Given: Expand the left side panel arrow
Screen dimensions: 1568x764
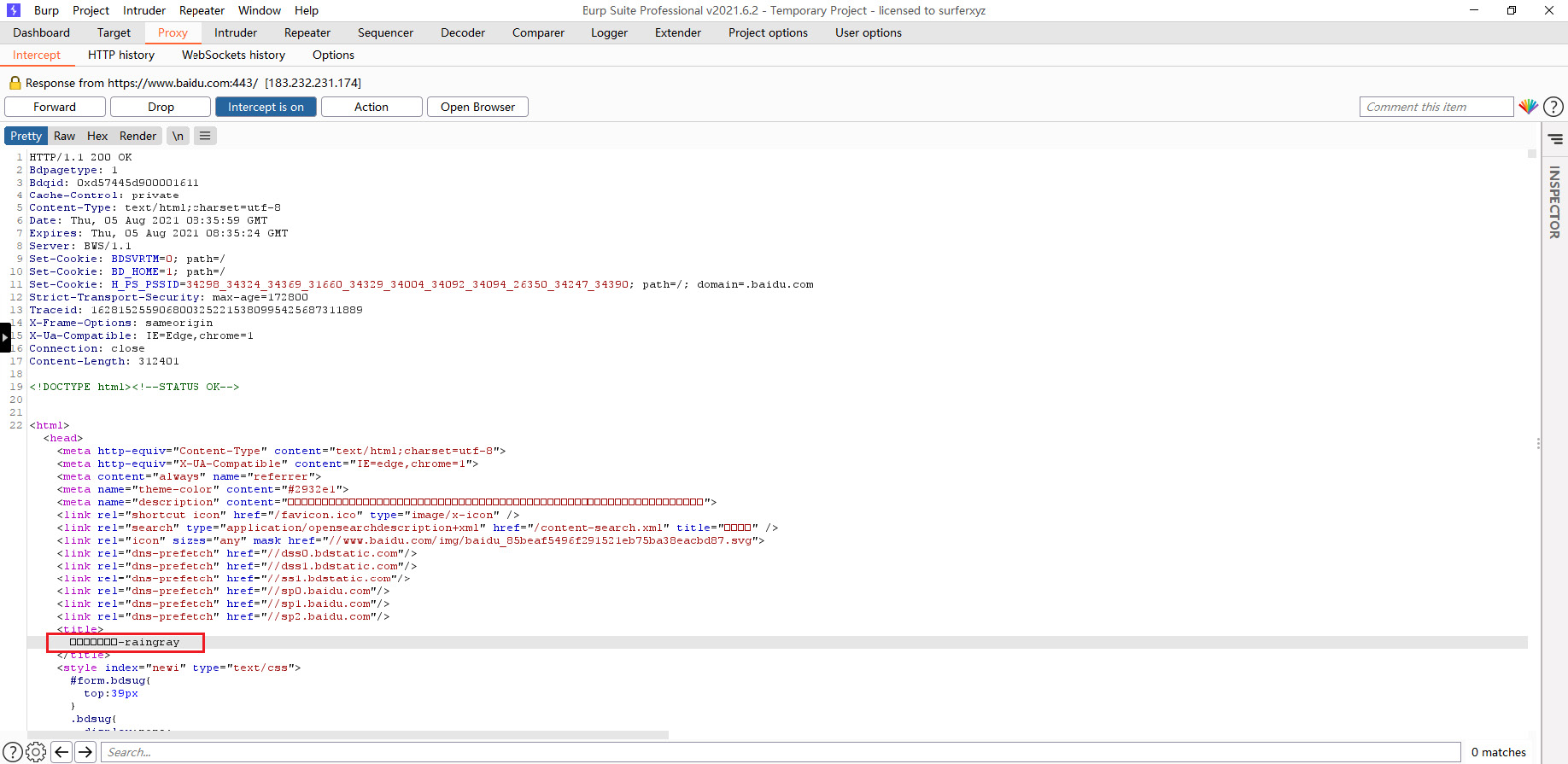Looking at the screenshot, I should (5, 337).
